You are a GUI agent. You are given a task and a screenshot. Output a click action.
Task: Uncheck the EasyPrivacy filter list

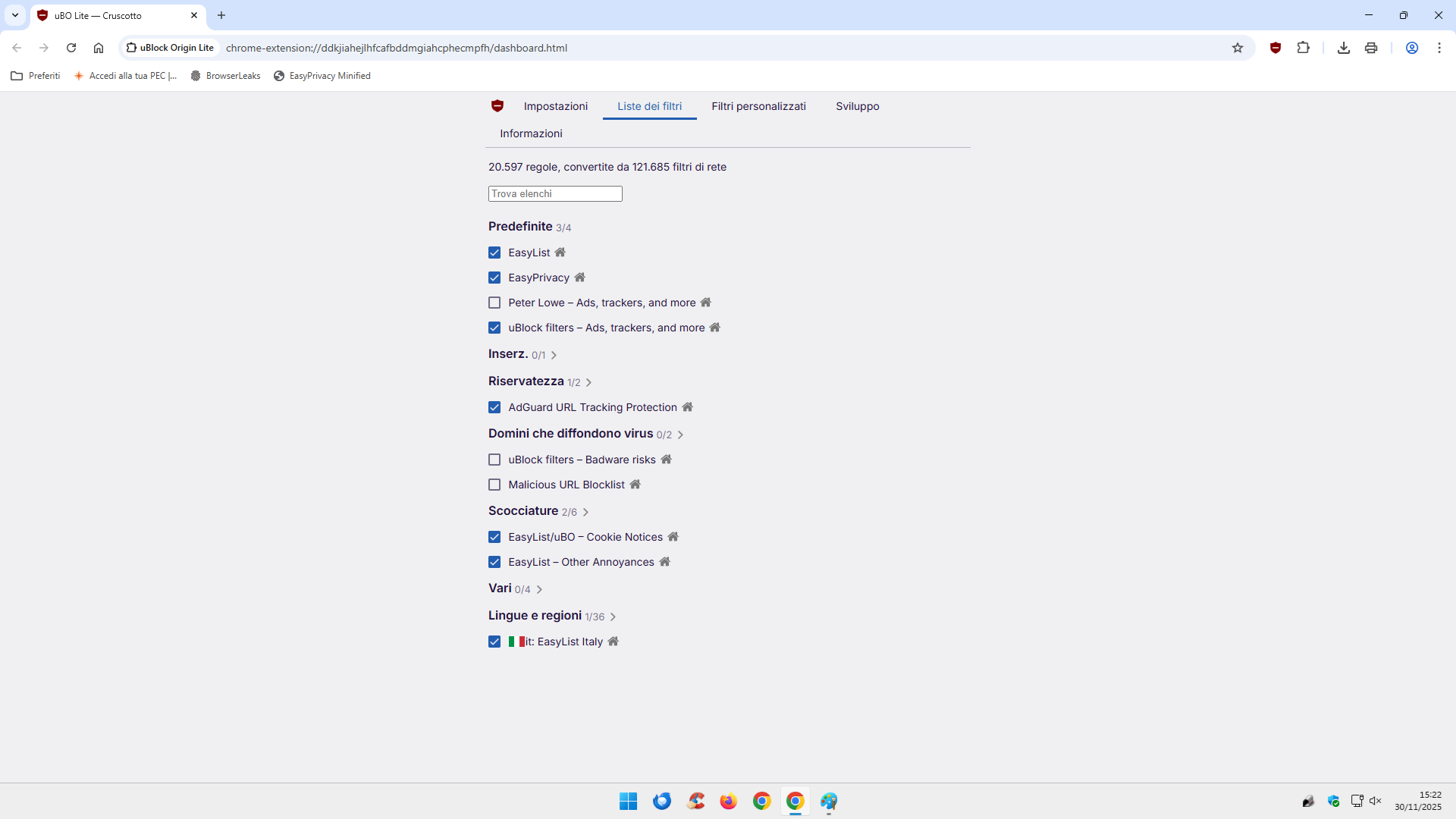(x=494, y=278)
